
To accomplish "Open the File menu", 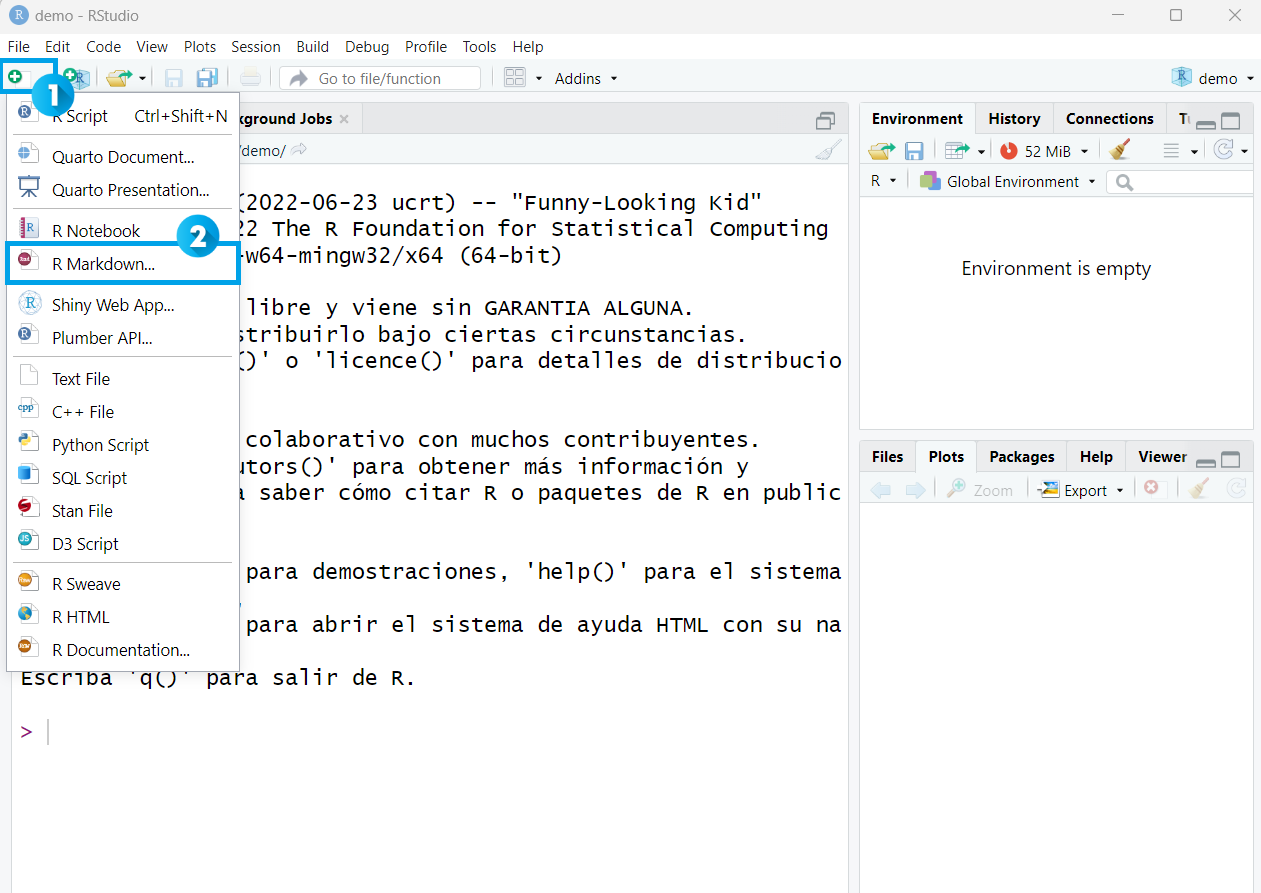I will pyautogui.click(x=19, y=47).
